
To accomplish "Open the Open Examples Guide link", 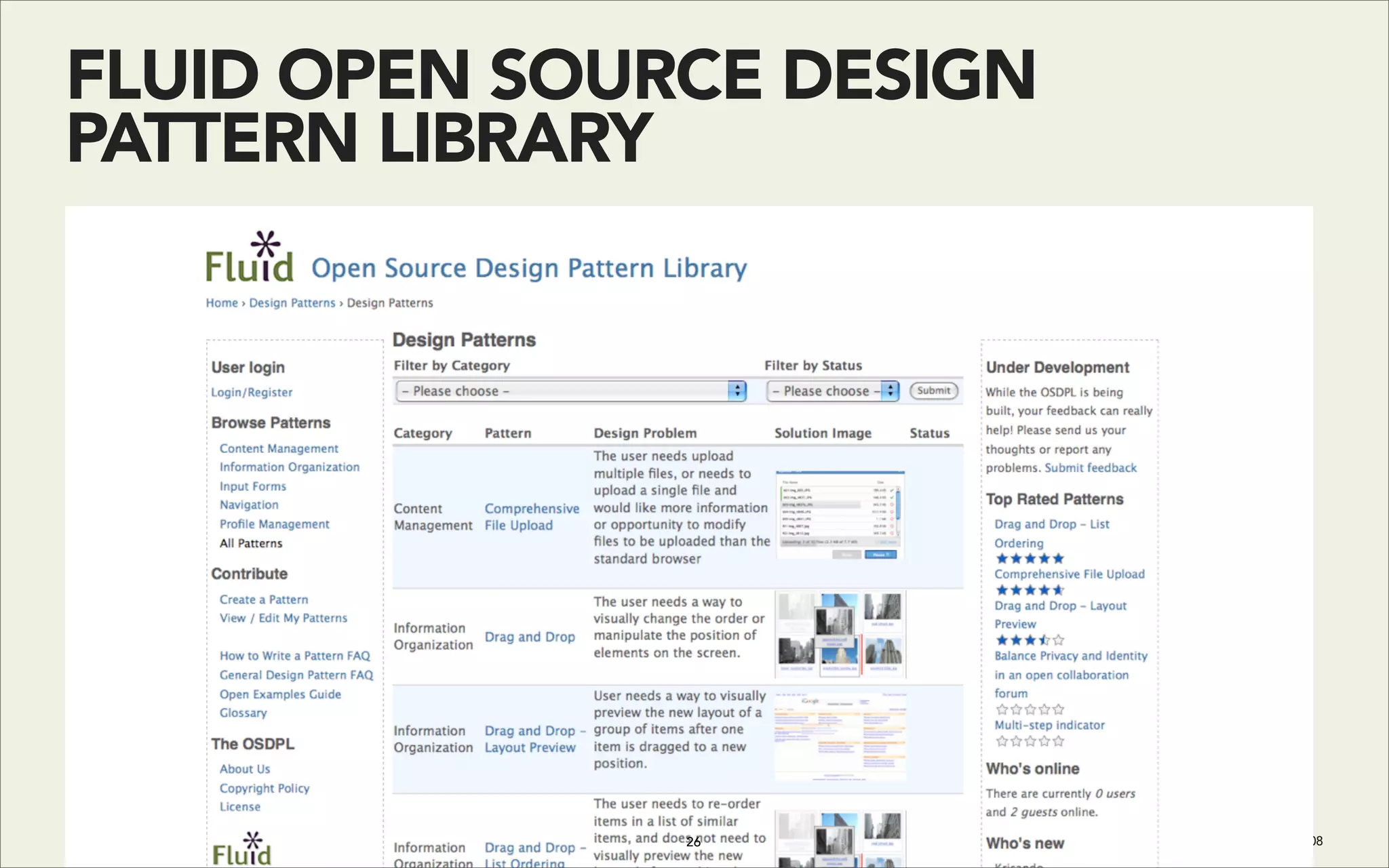I will click(x=280, y=694).
